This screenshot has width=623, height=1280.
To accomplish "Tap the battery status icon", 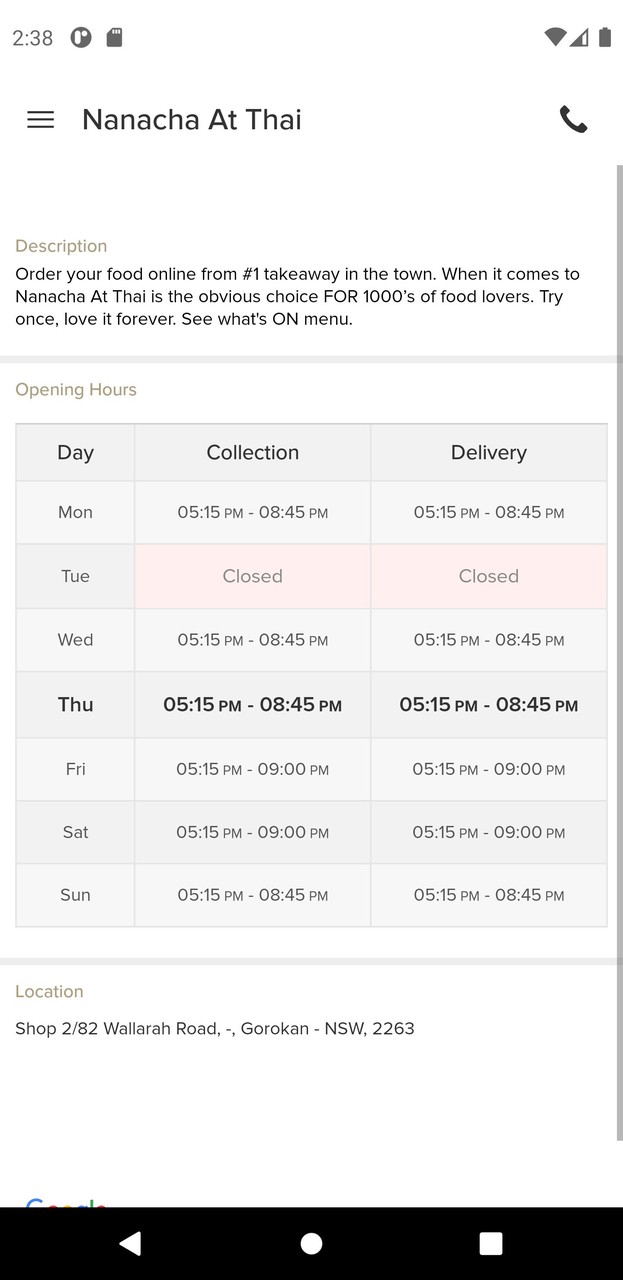I will tap(604, 38).
